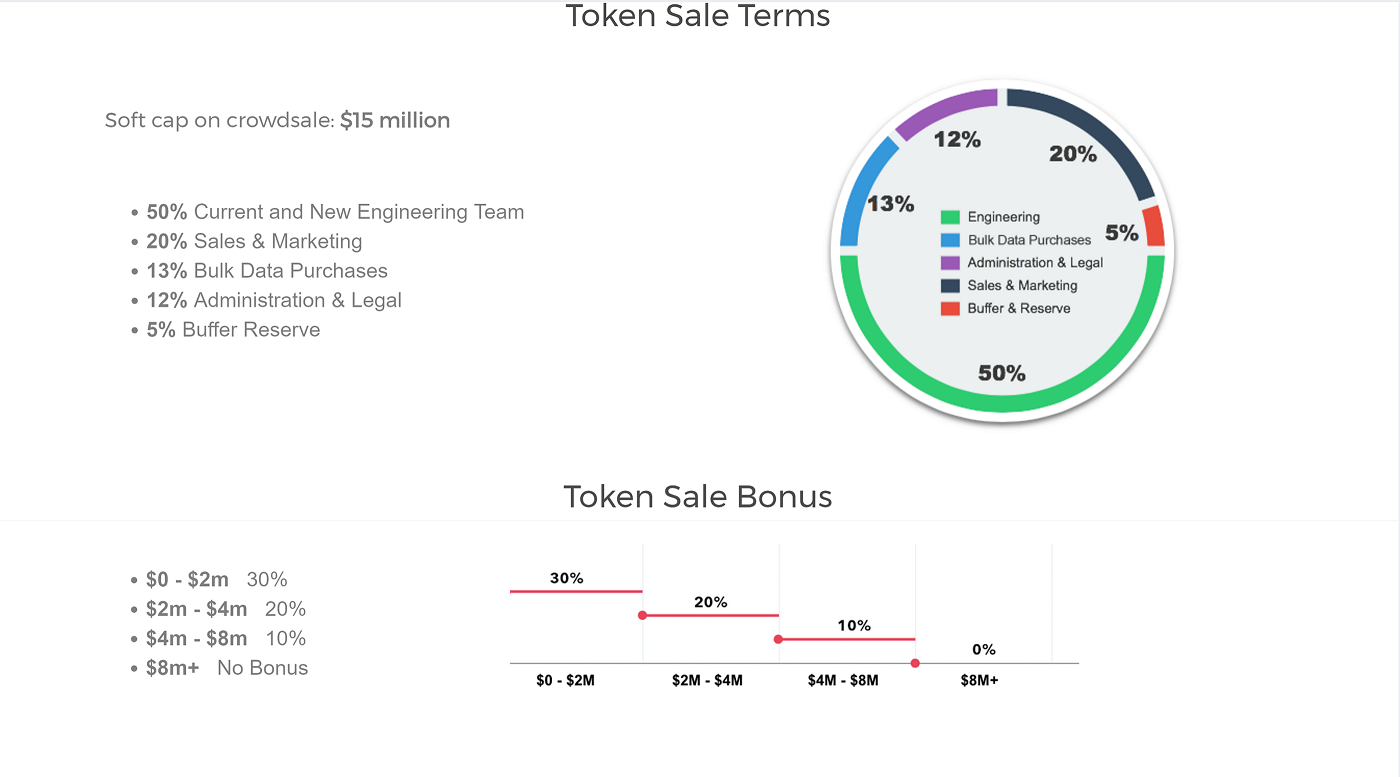The width and height of the screenshot is (1400, 777).
Task: Select the green 50% donut segment
Action: (1003, 400)
